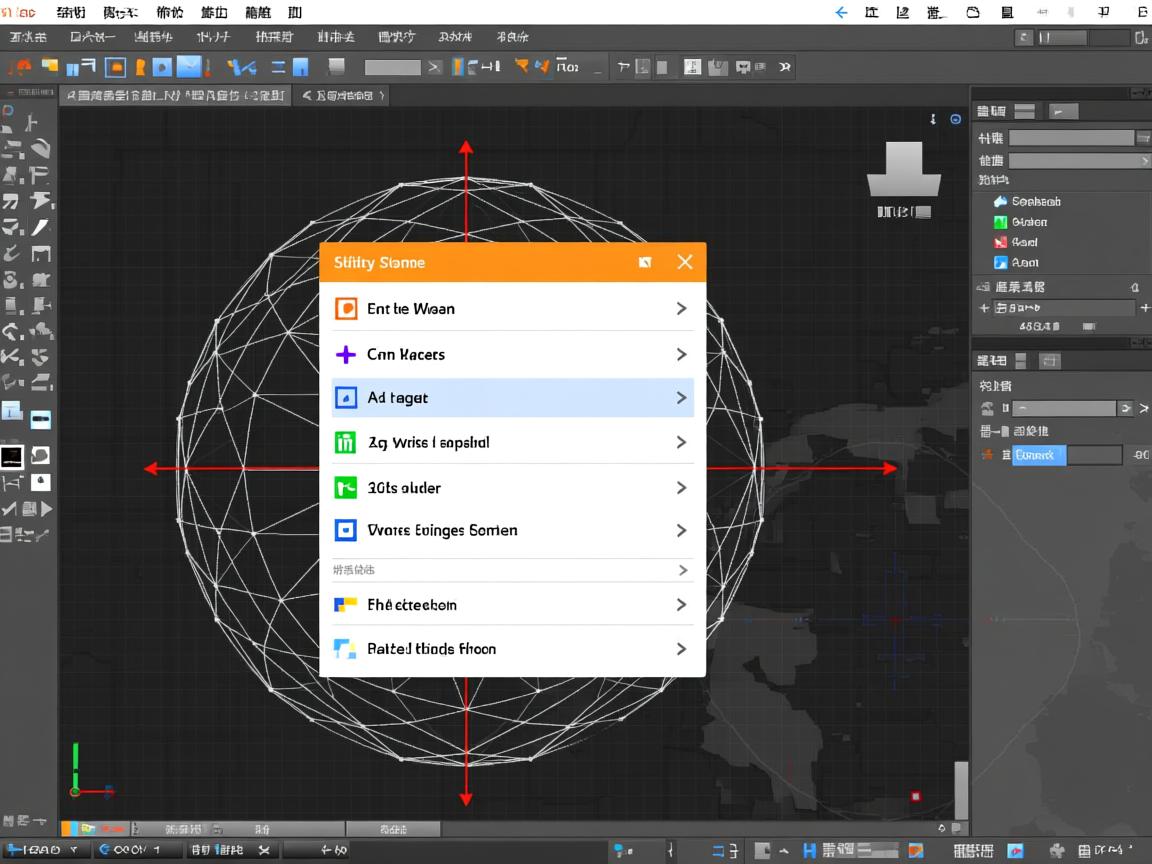Click the blue square icon beside 'Wares Eoinges Sornen'
Screen dimensions: 1152x864
pyautogui.click(x=345, y=530)
